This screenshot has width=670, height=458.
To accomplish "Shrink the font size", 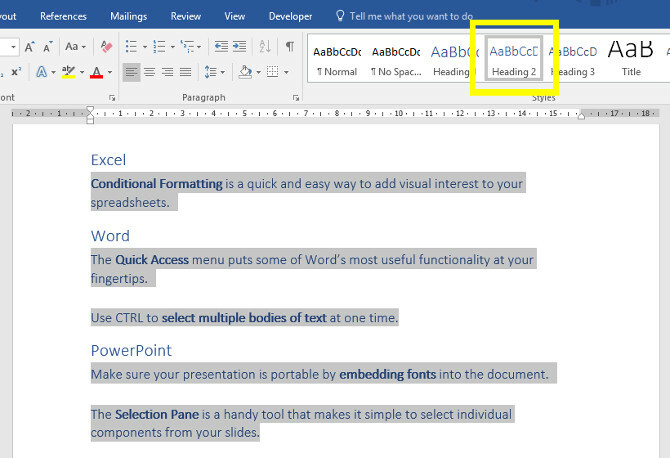I will click(x=47, y=47).
